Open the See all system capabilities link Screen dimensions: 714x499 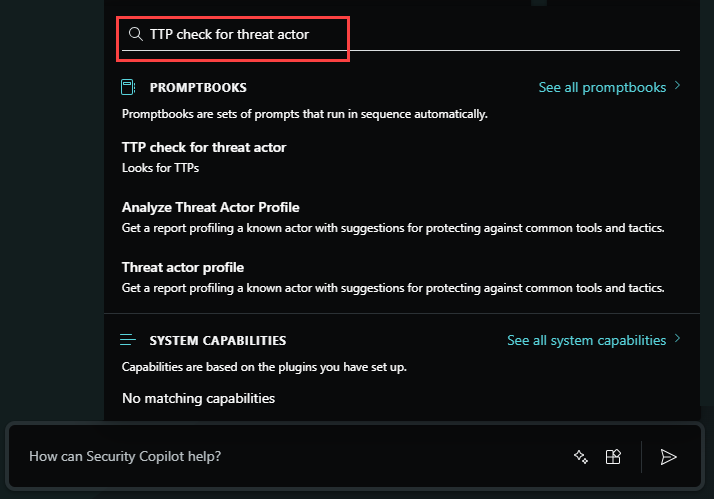586,340
